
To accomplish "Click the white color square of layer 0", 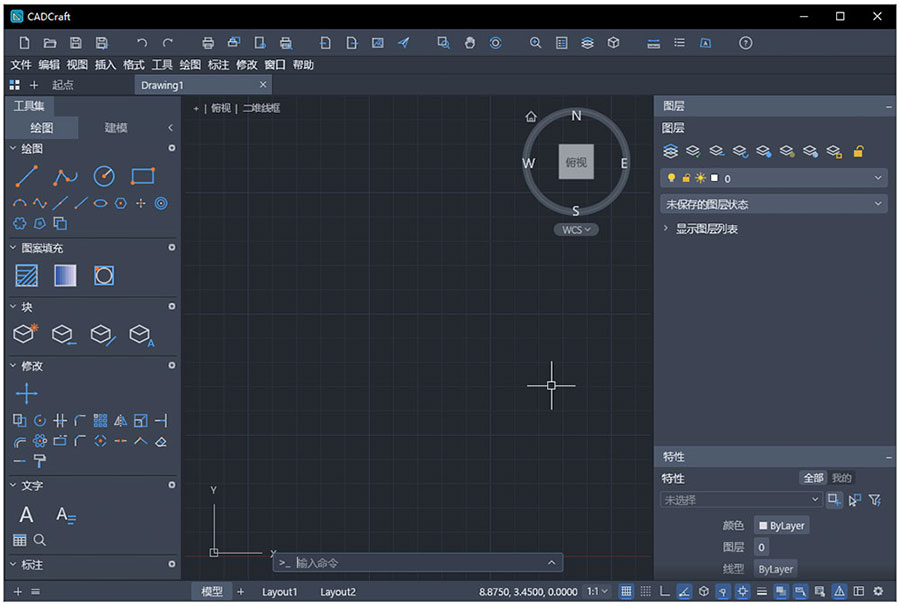I will (714, 178).
